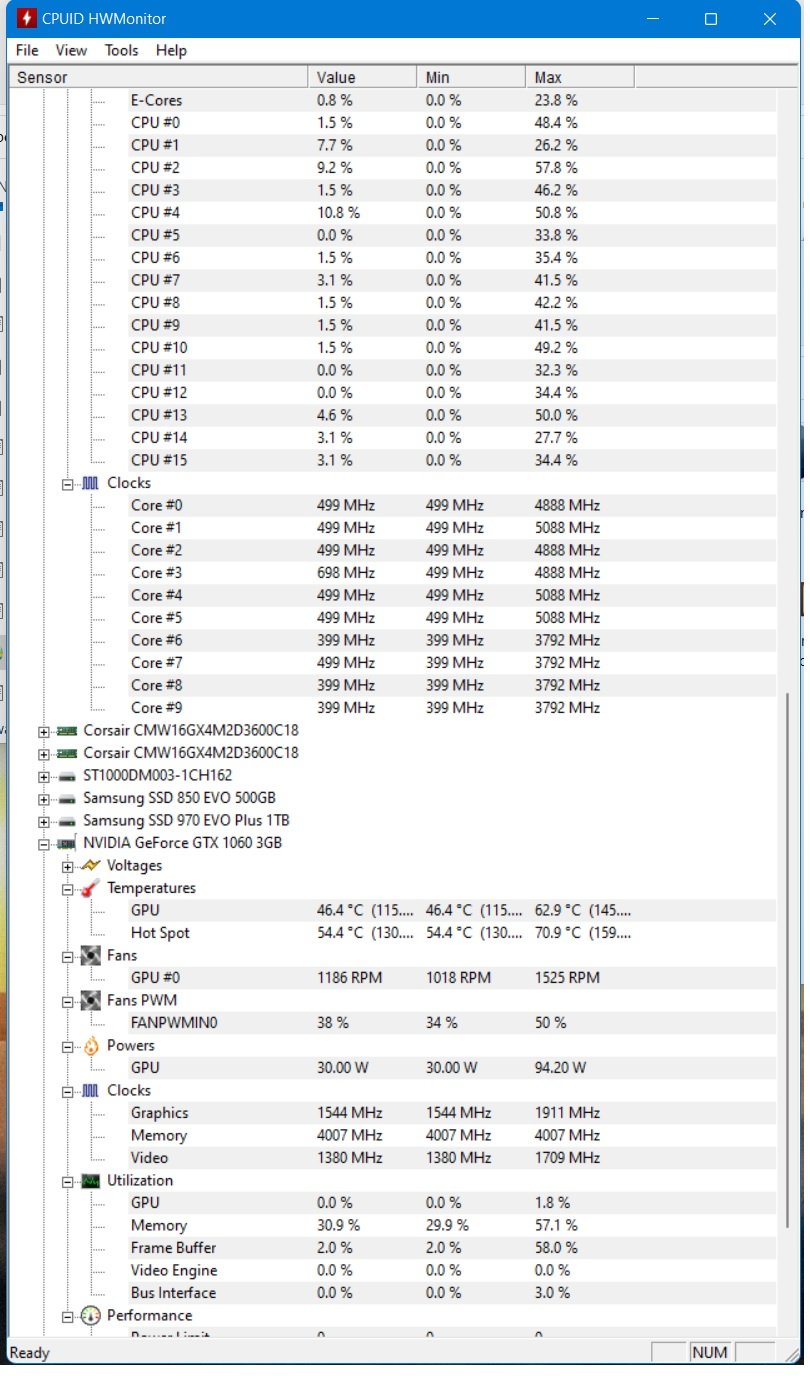This screenshot has height=1376, width=810.
Task: Click the Utilization graph icon
Action: pos(90,1181)
